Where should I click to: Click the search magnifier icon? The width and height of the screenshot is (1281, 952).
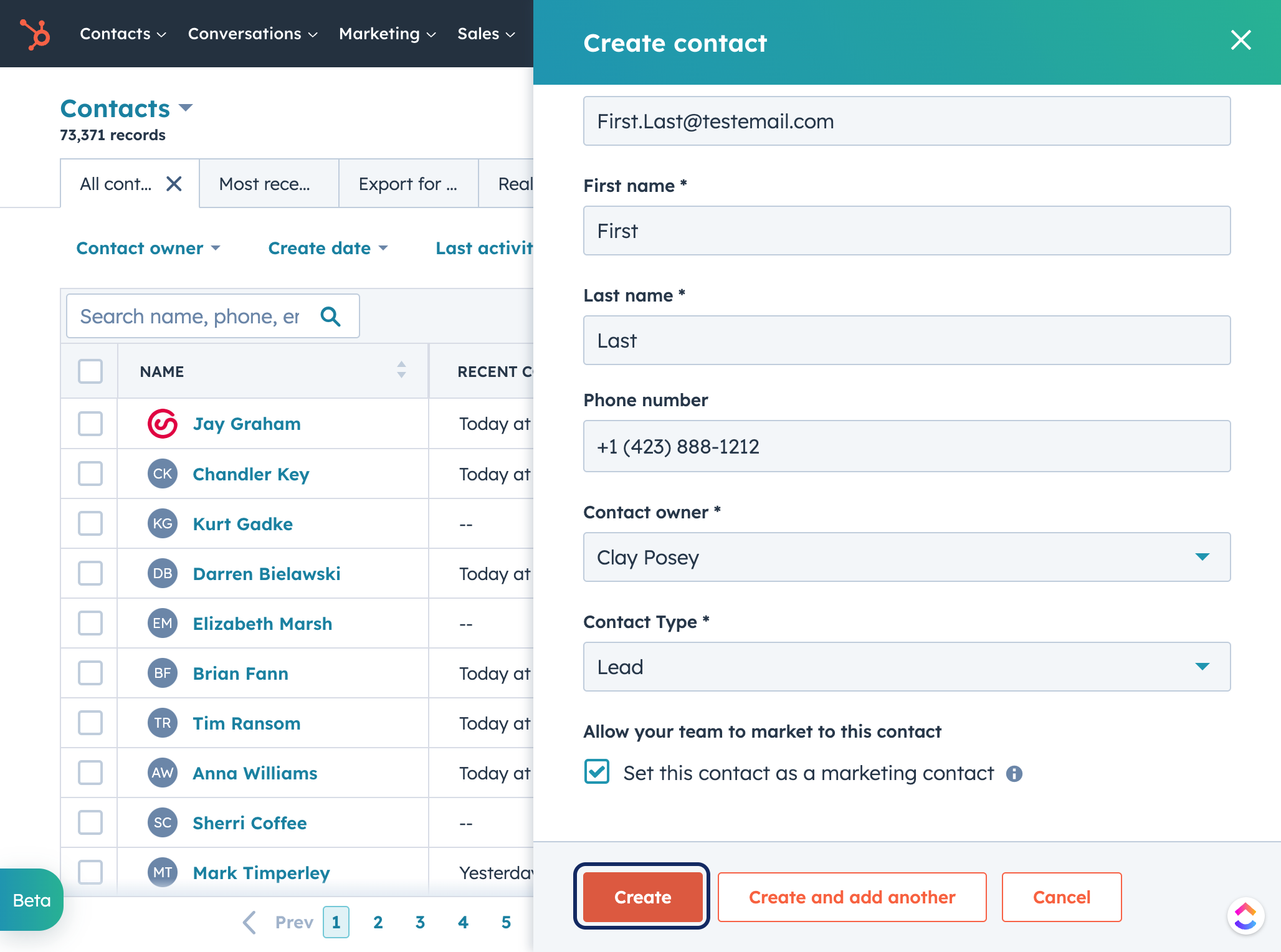pos(331,317)
